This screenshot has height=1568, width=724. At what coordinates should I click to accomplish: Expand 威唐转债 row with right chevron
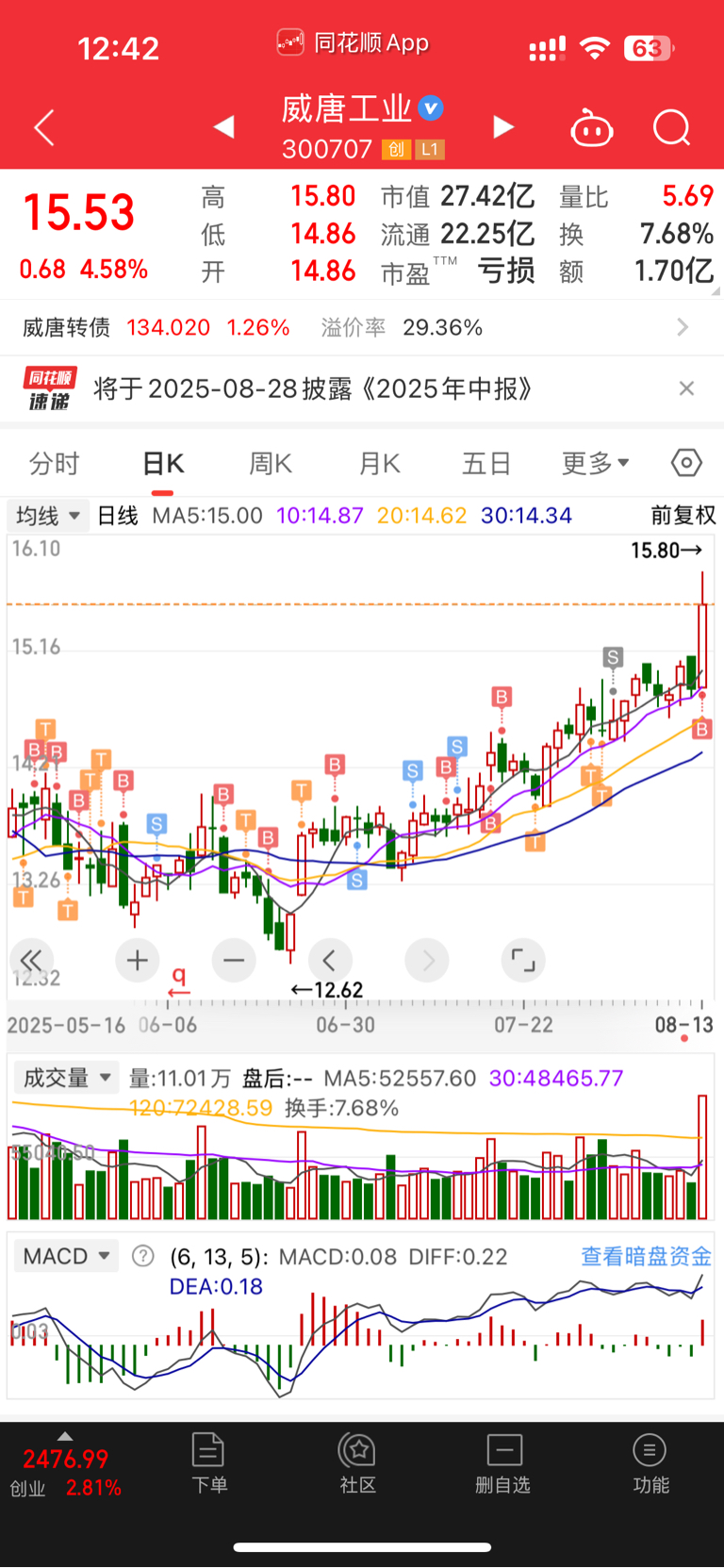[683, 327]
